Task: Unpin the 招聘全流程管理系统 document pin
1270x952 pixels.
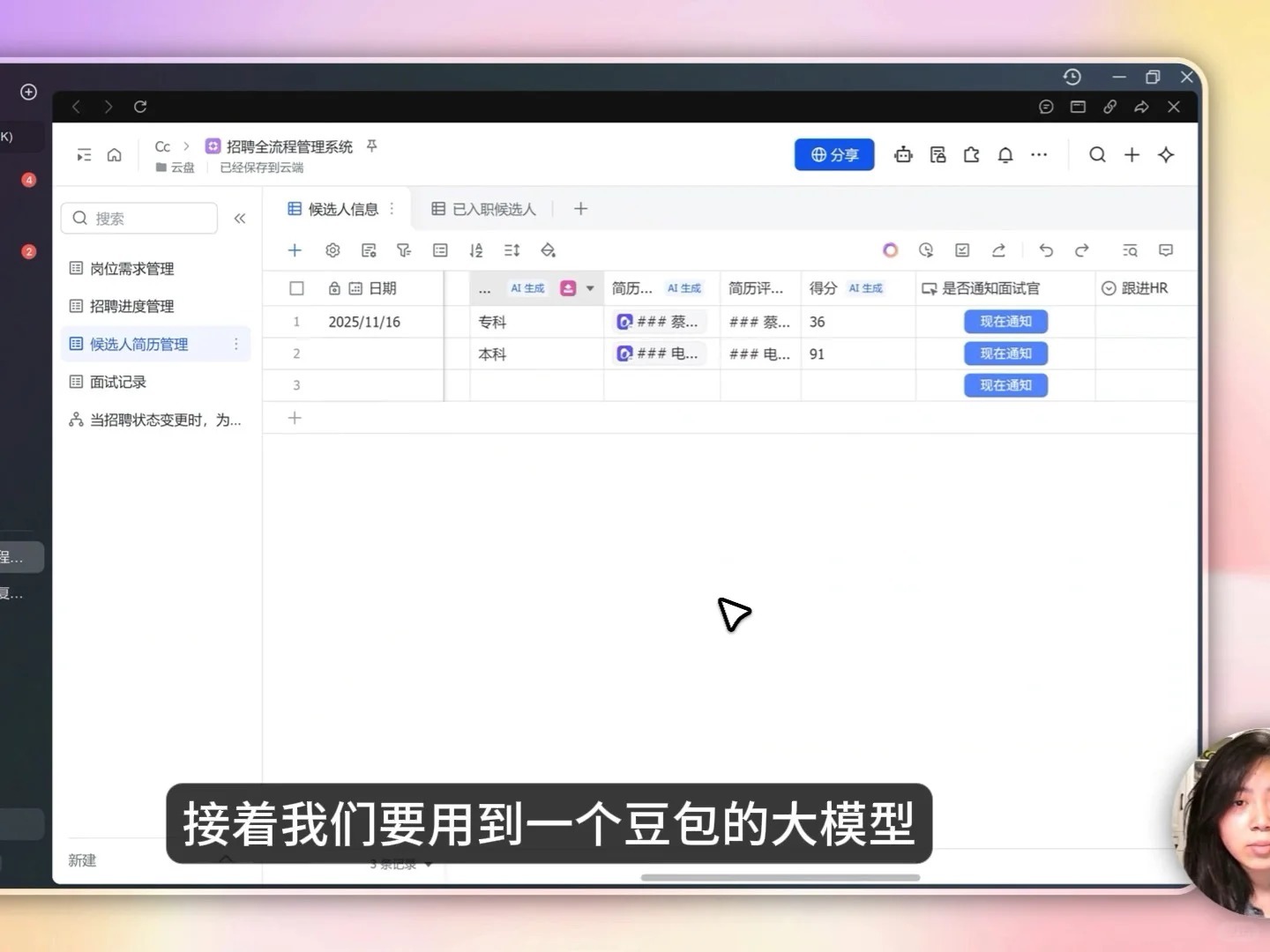Action: [x=371, y=145]
